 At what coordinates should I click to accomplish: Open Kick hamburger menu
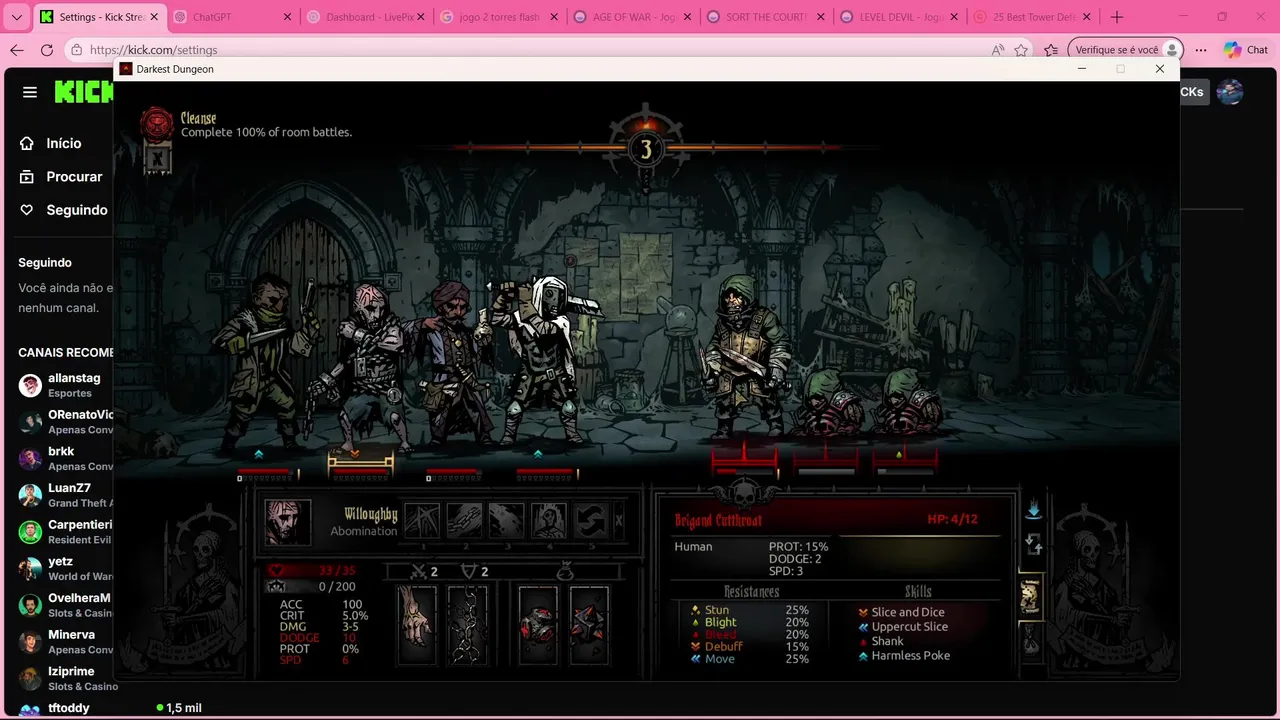pyautogui.click(x=30, y=92)
